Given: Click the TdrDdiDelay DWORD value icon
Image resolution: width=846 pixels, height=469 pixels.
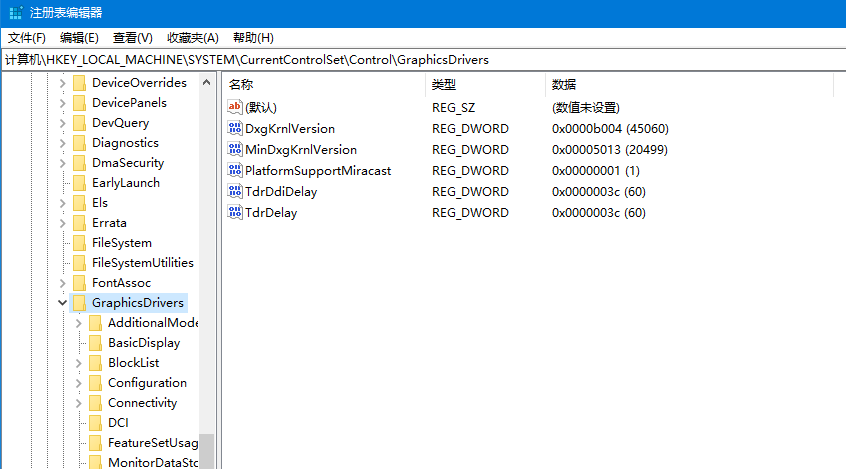Looking at the screenshot, I should click(235, 192).
